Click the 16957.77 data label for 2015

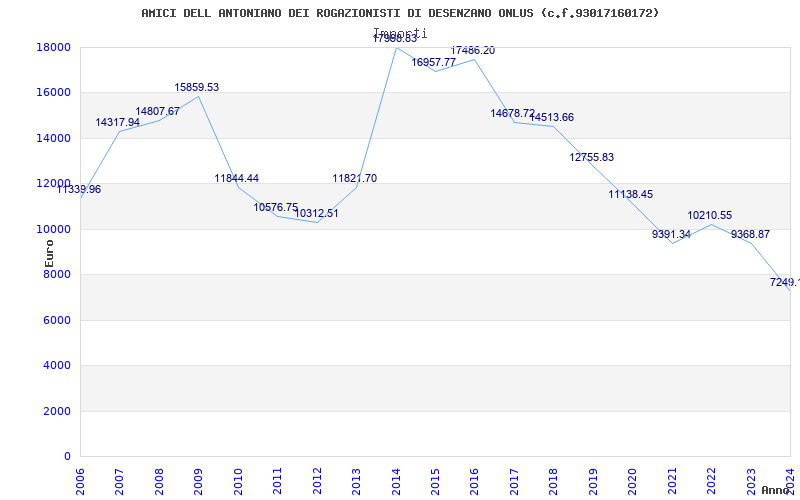pos(433,62)
